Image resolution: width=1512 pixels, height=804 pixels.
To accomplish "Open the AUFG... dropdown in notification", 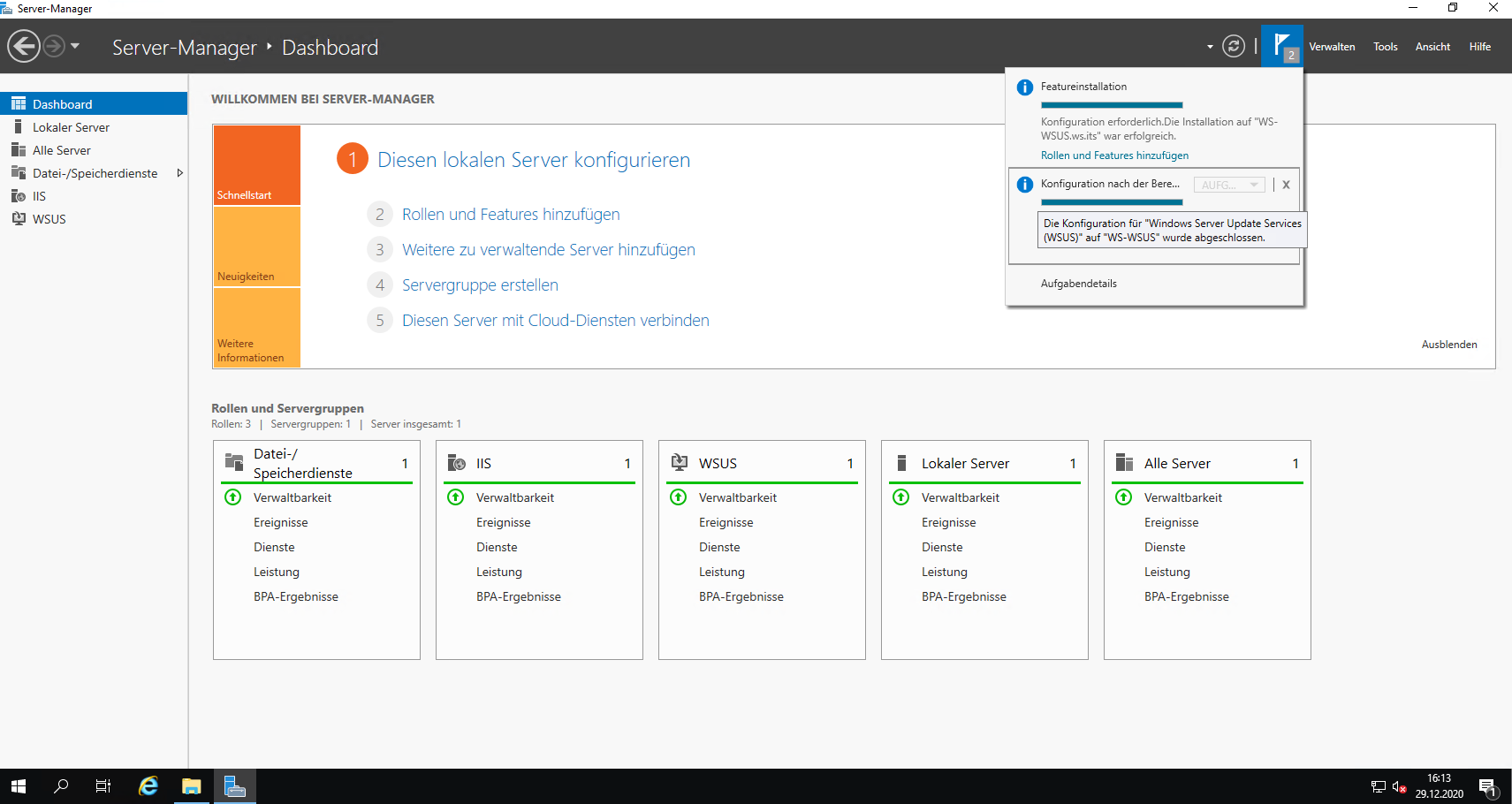I will [x=1229, y=185].
